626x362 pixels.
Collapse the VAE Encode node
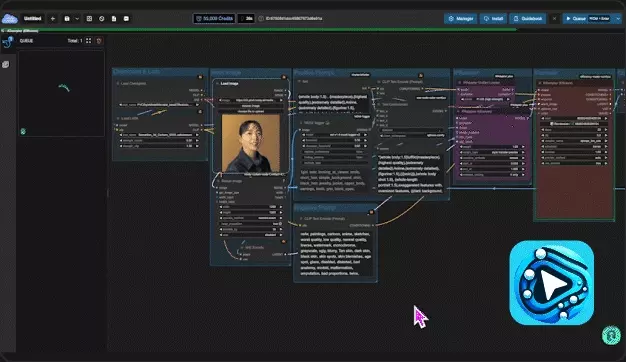click(242, 247)
